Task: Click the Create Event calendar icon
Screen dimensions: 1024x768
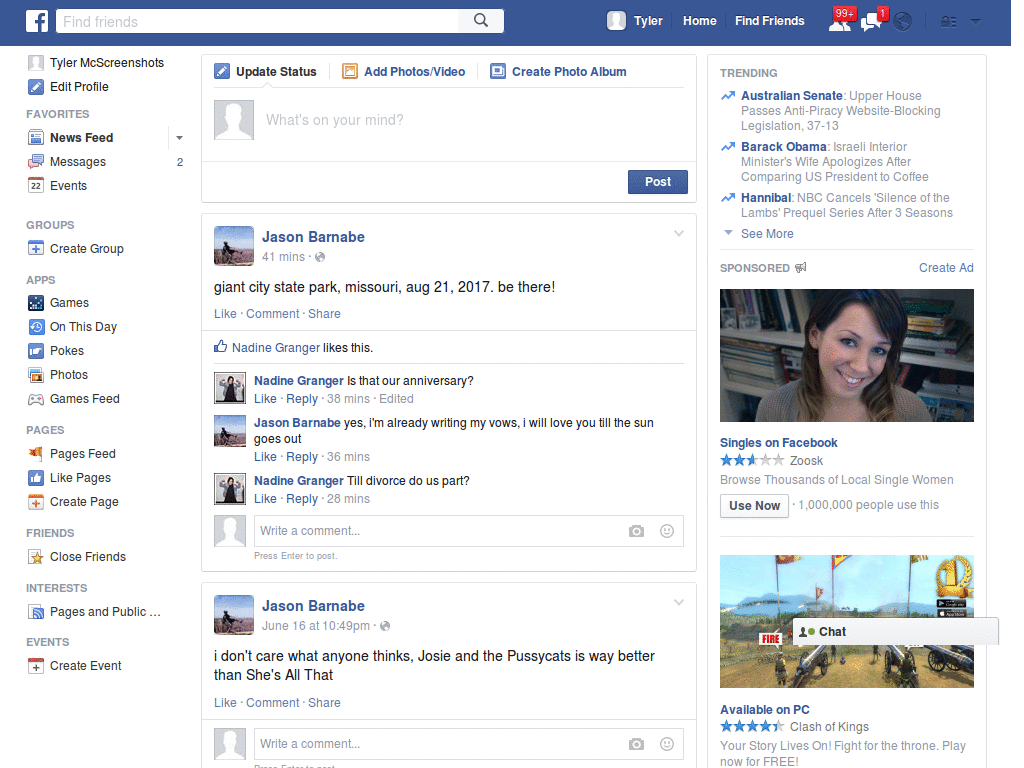Action: pyautogui.click(x=36, y=666)
